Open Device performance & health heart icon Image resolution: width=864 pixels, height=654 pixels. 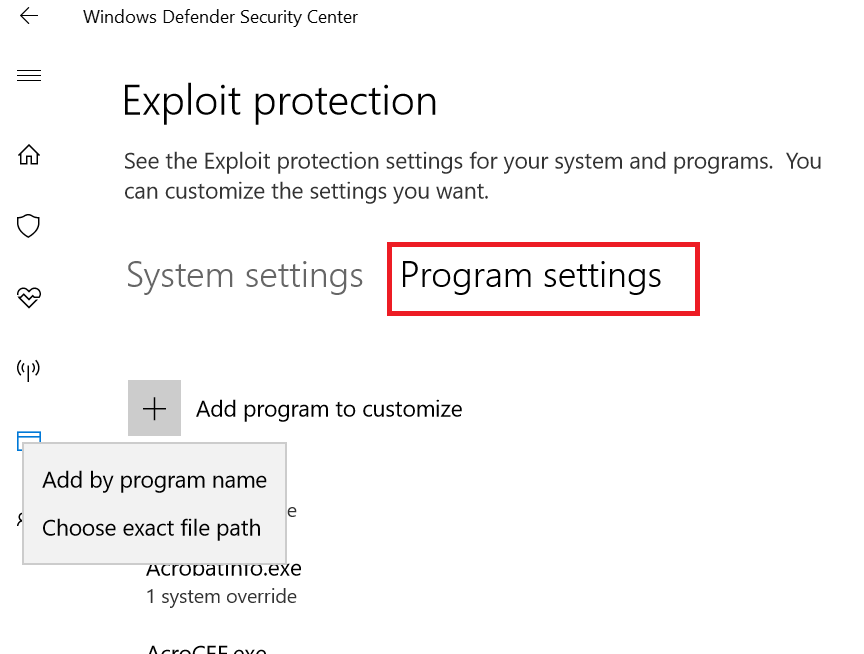coord(28,297)
